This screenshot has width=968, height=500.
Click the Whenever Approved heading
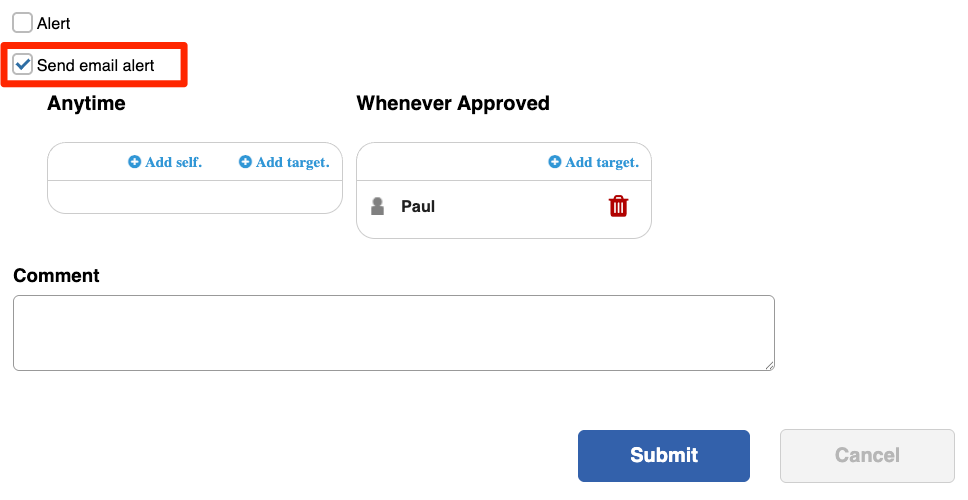(453, 103)
